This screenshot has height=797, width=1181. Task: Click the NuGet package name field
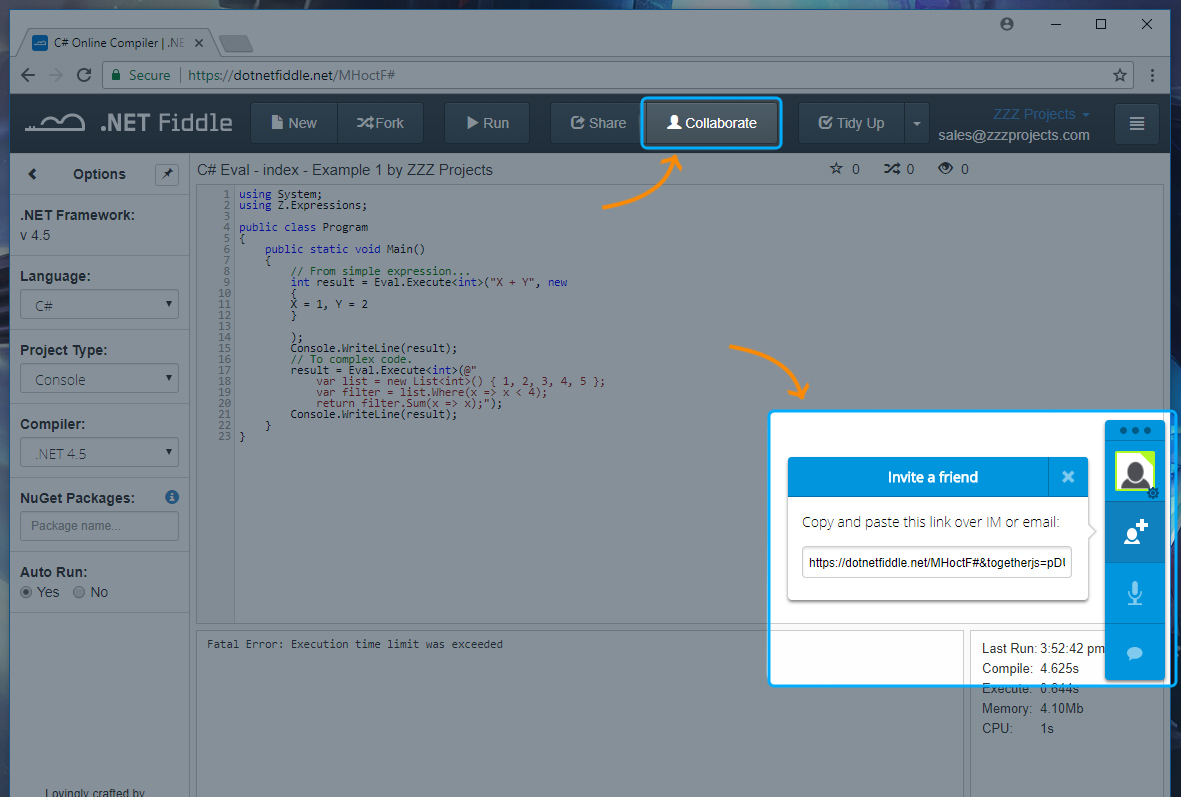[99, 526]
